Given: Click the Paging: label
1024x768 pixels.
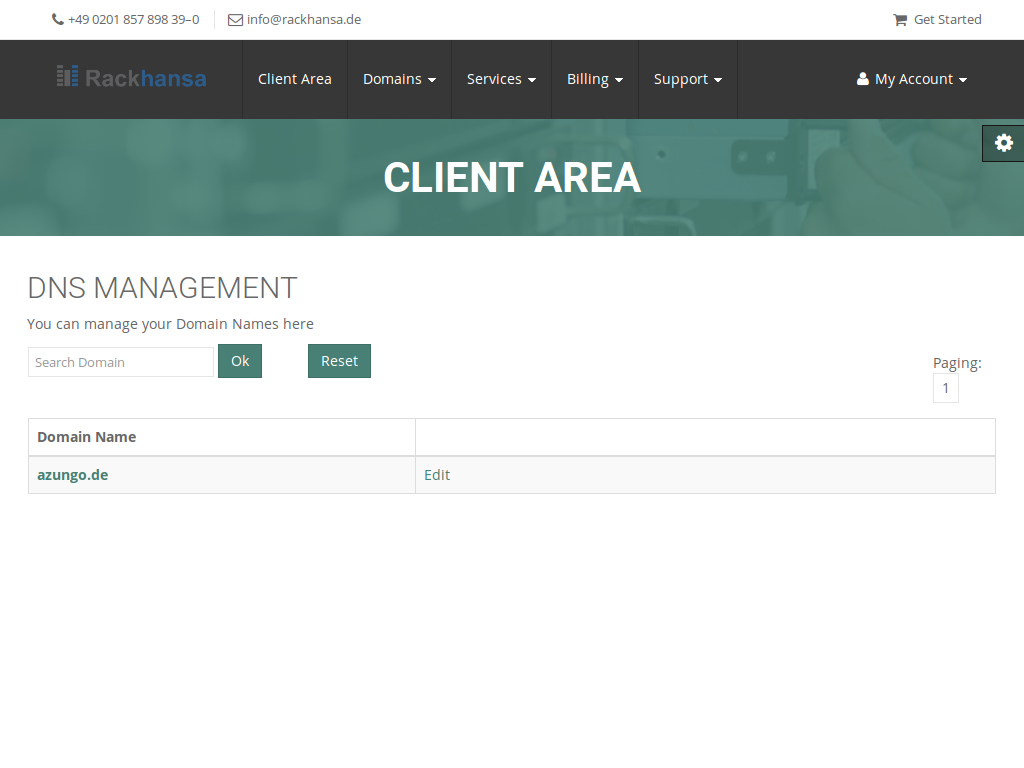Looking at the screenshot, I should (x=957, y=363).
